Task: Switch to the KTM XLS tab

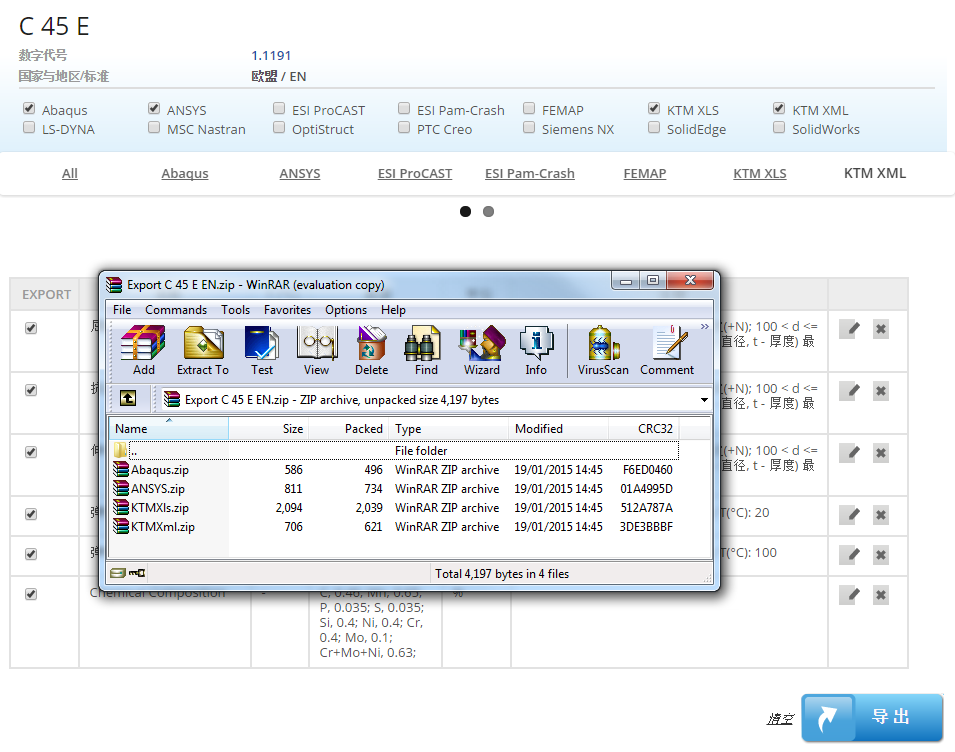Action: [x=759, y=173]
